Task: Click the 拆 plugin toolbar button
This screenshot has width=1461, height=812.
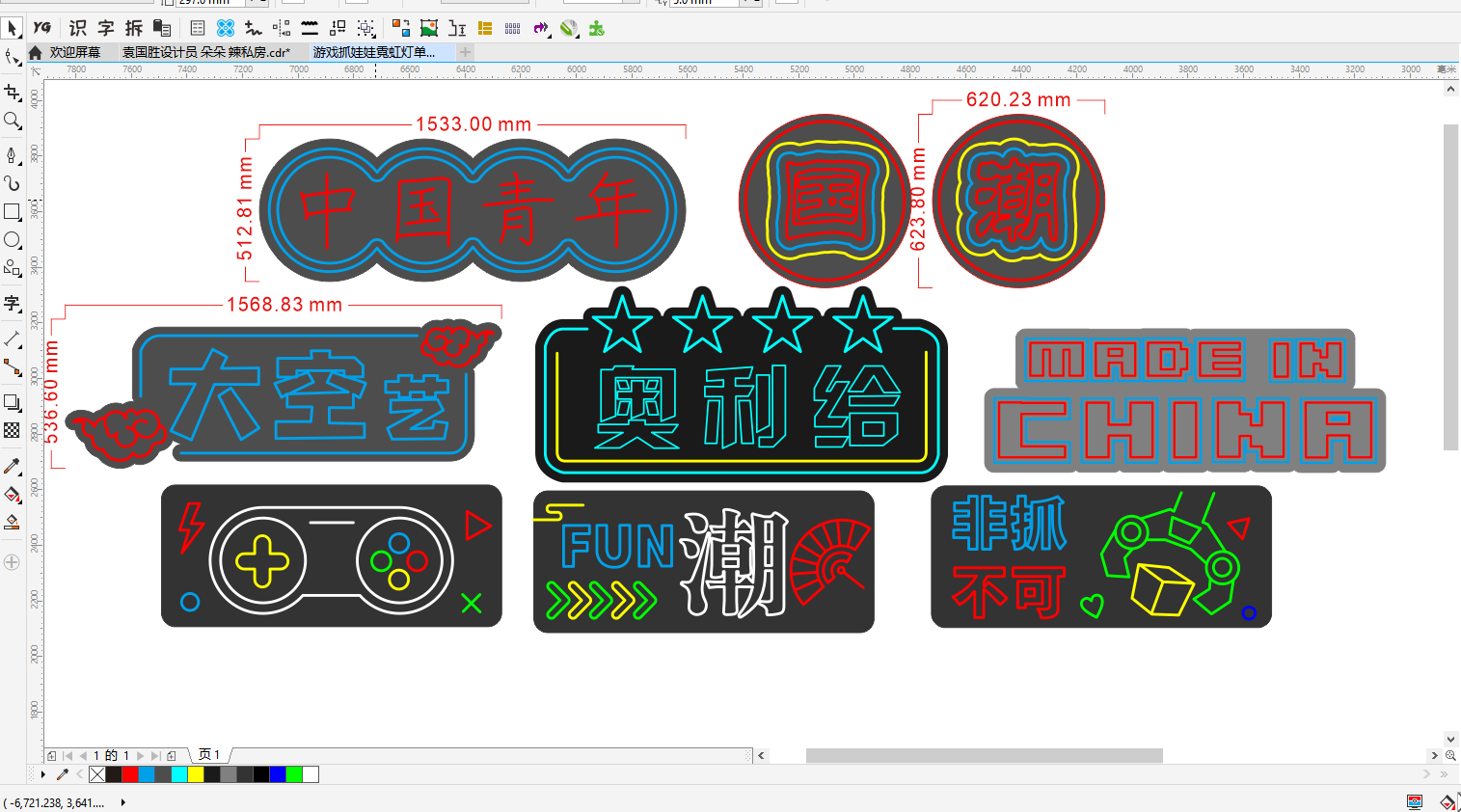Action: coord(134,28)
